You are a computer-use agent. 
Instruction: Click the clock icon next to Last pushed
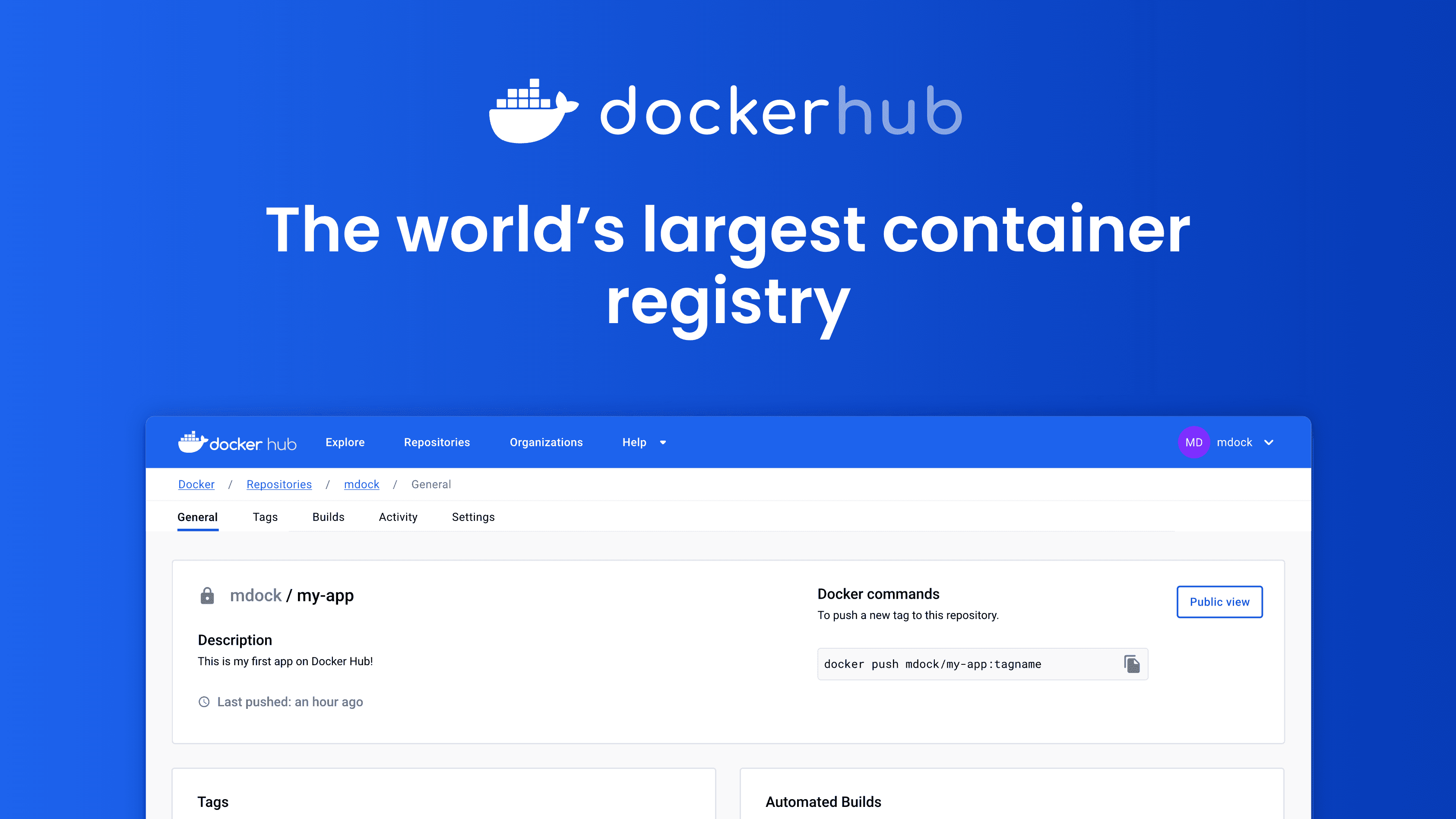pos(203,701)
